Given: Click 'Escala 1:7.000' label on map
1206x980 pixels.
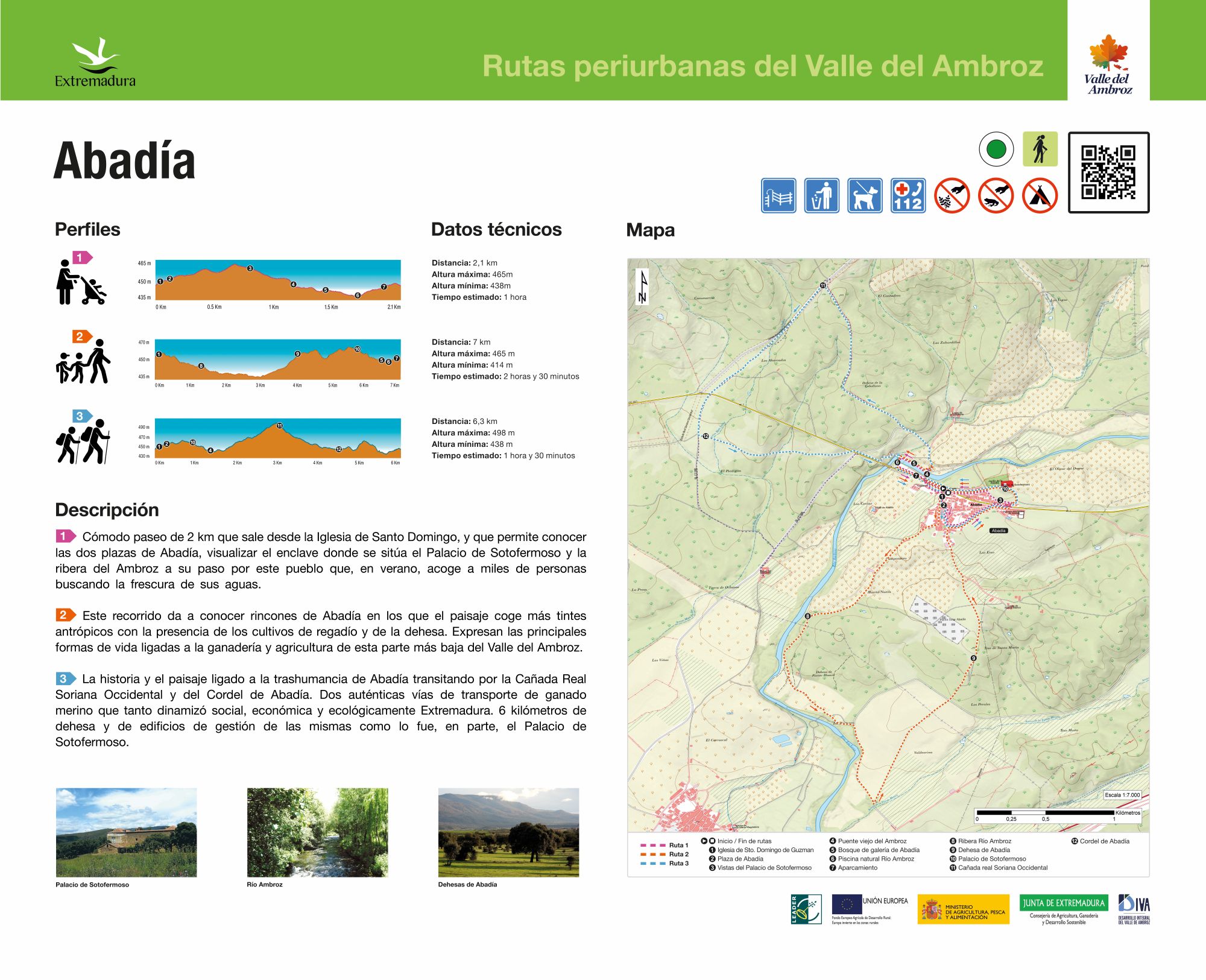Looking at the screenshot, I should coord(1122,795).
